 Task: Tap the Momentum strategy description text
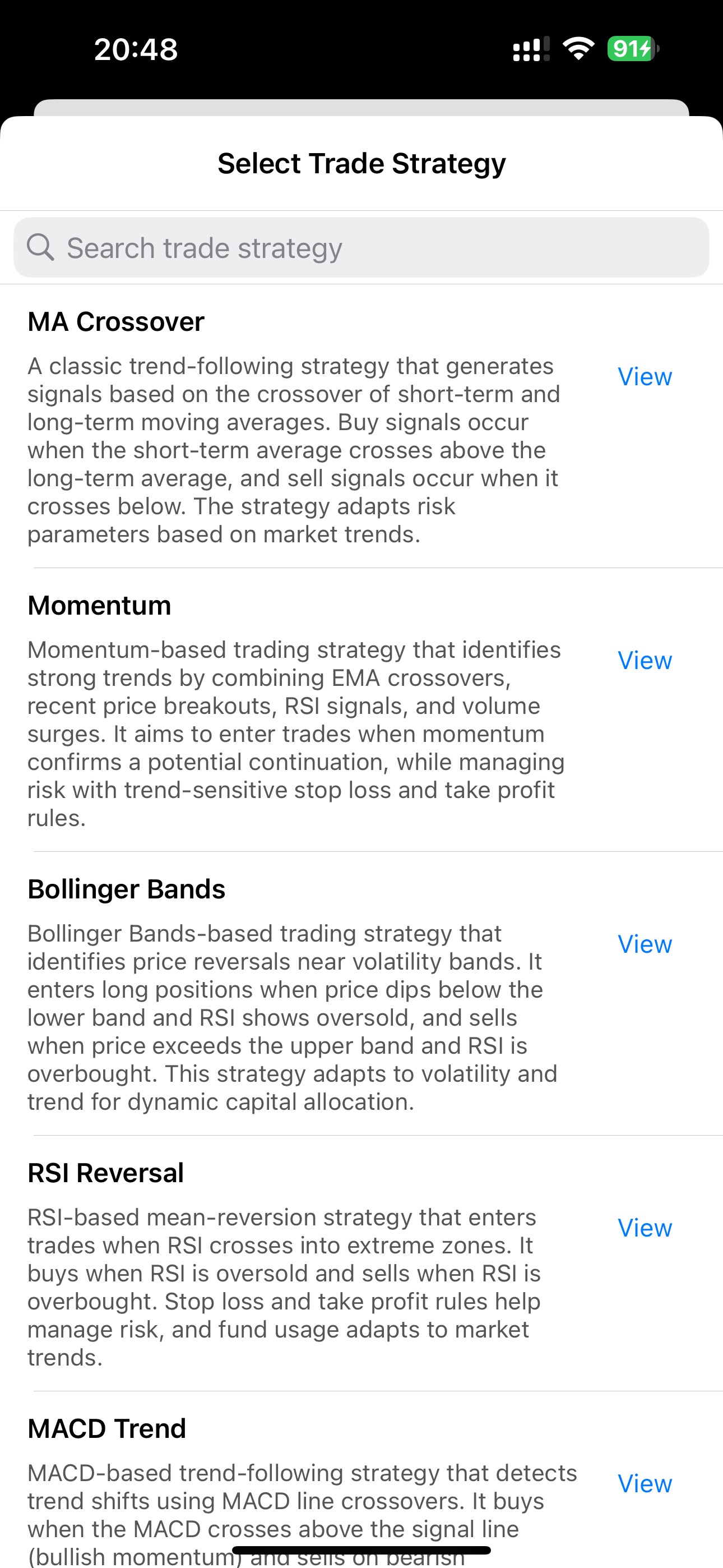point(295,734)
